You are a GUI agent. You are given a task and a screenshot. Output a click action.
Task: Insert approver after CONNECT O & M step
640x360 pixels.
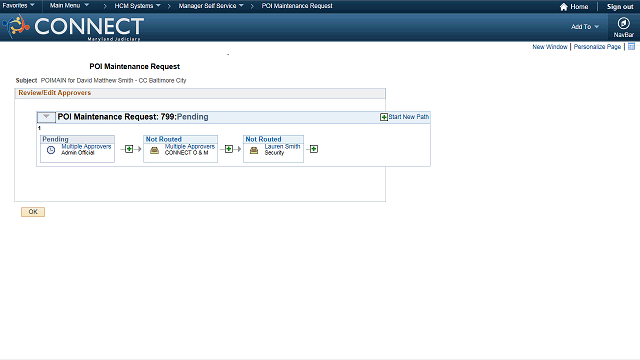(x=229, y=149)
